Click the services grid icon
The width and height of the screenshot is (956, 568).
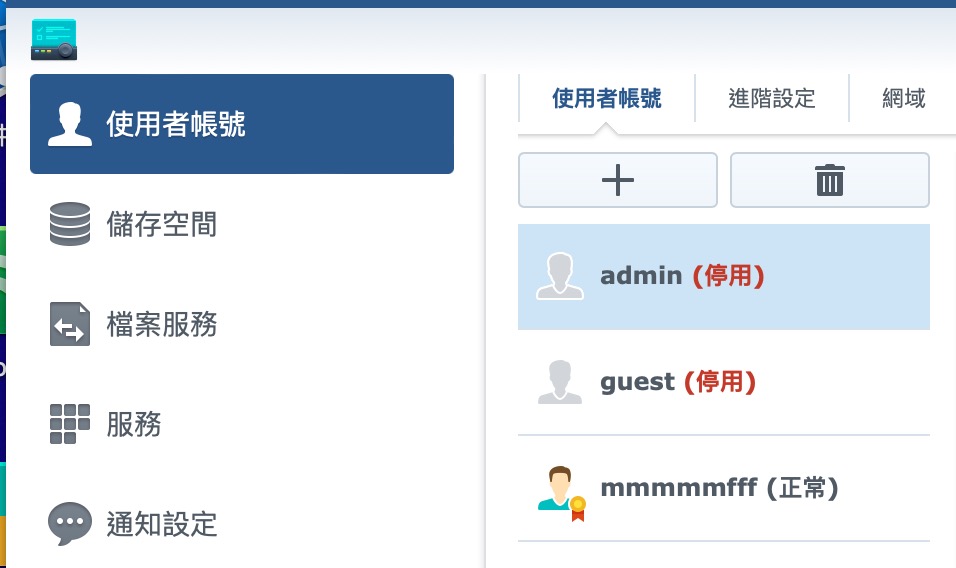coord(70,424)
